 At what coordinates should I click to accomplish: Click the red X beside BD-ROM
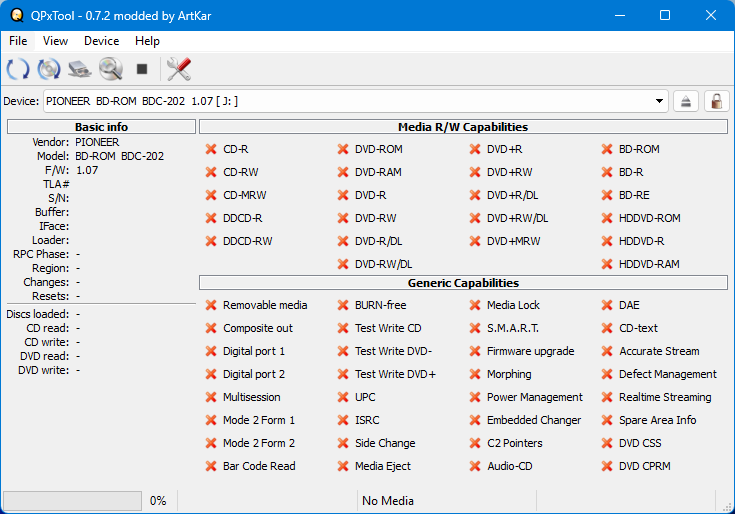pyautogui.click(x=607, y=149)
